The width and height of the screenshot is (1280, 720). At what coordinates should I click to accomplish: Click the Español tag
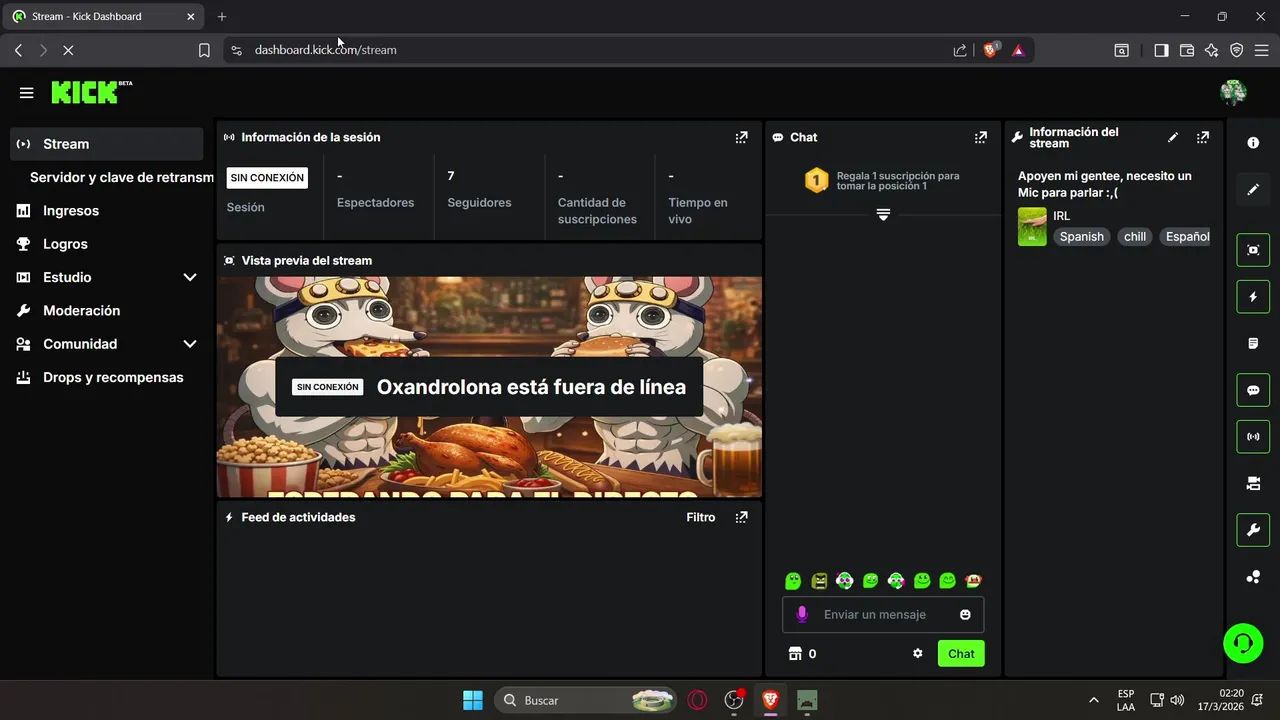[x=1185, y=237]
